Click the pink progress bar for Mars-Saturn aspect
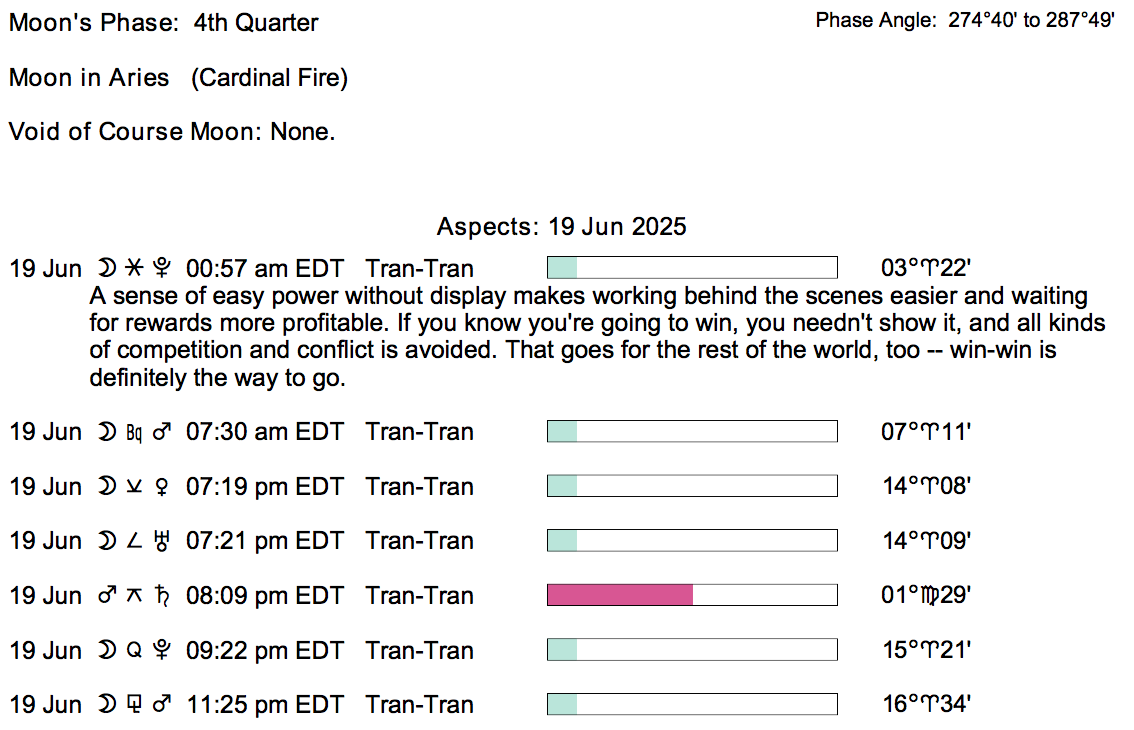 point(620,595)
